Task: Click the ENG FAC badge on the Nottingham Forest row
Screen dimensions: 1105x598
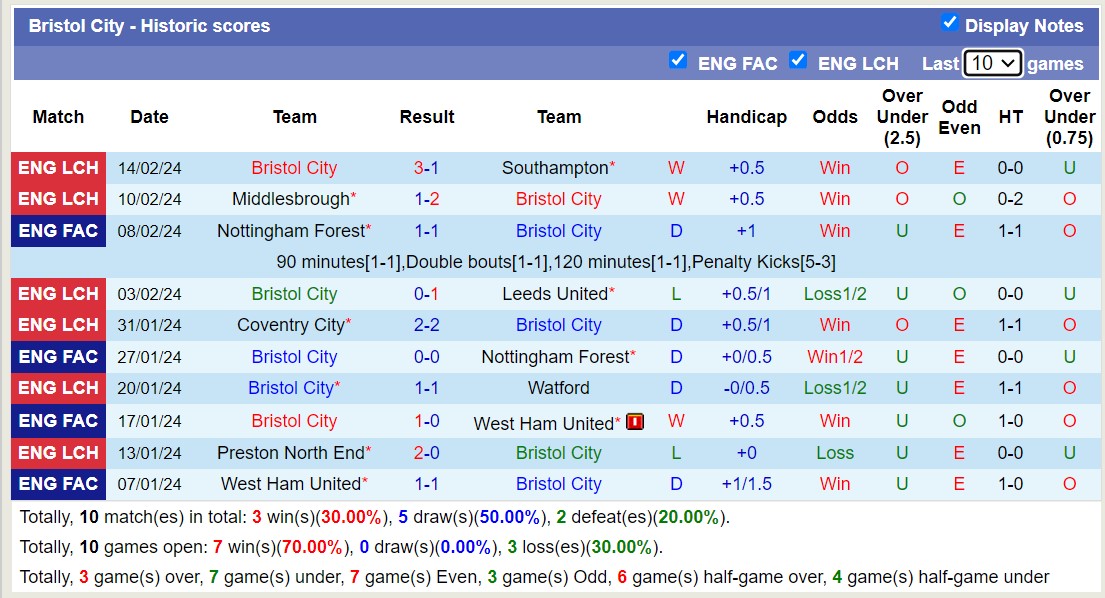Action: (x=58, y=231)
